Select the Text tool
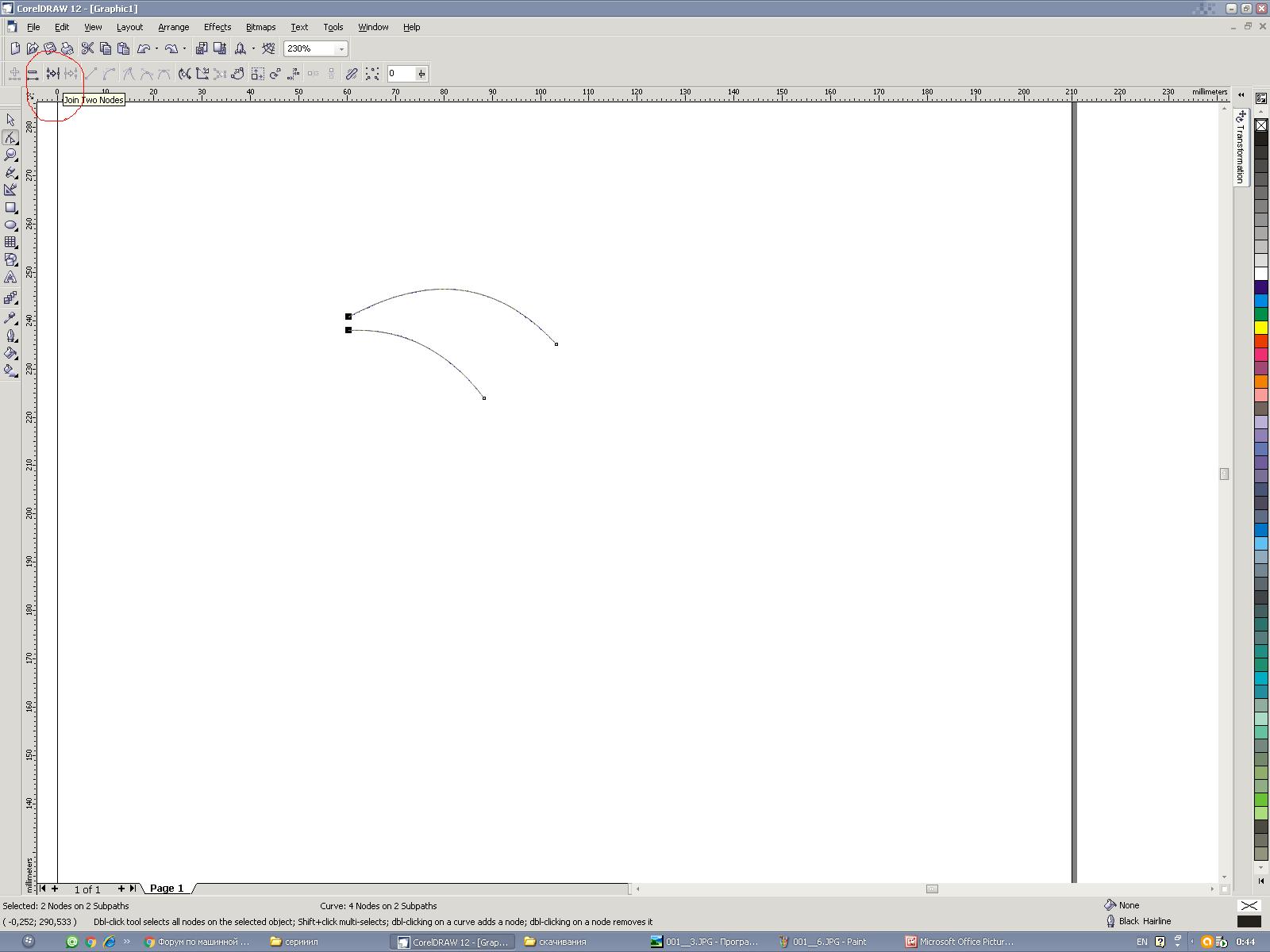This screenshot has height=952, width=1270. 11,278
